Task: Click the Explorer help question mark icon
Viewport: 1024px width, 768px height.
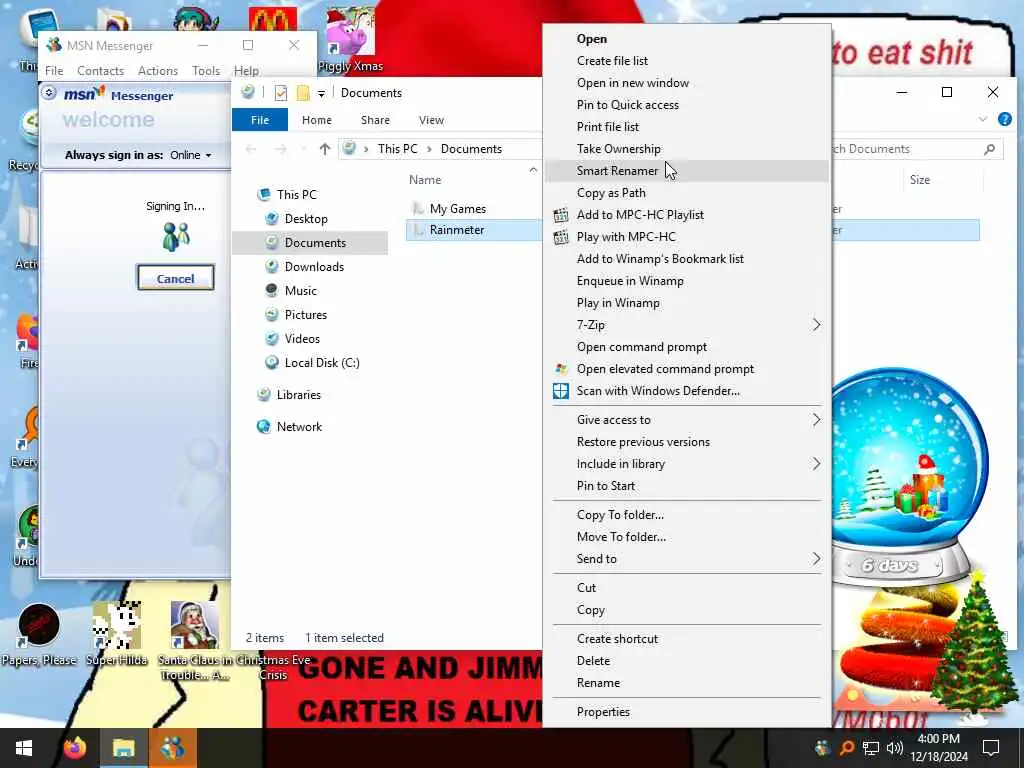Action: click(x=1005, y=120)
